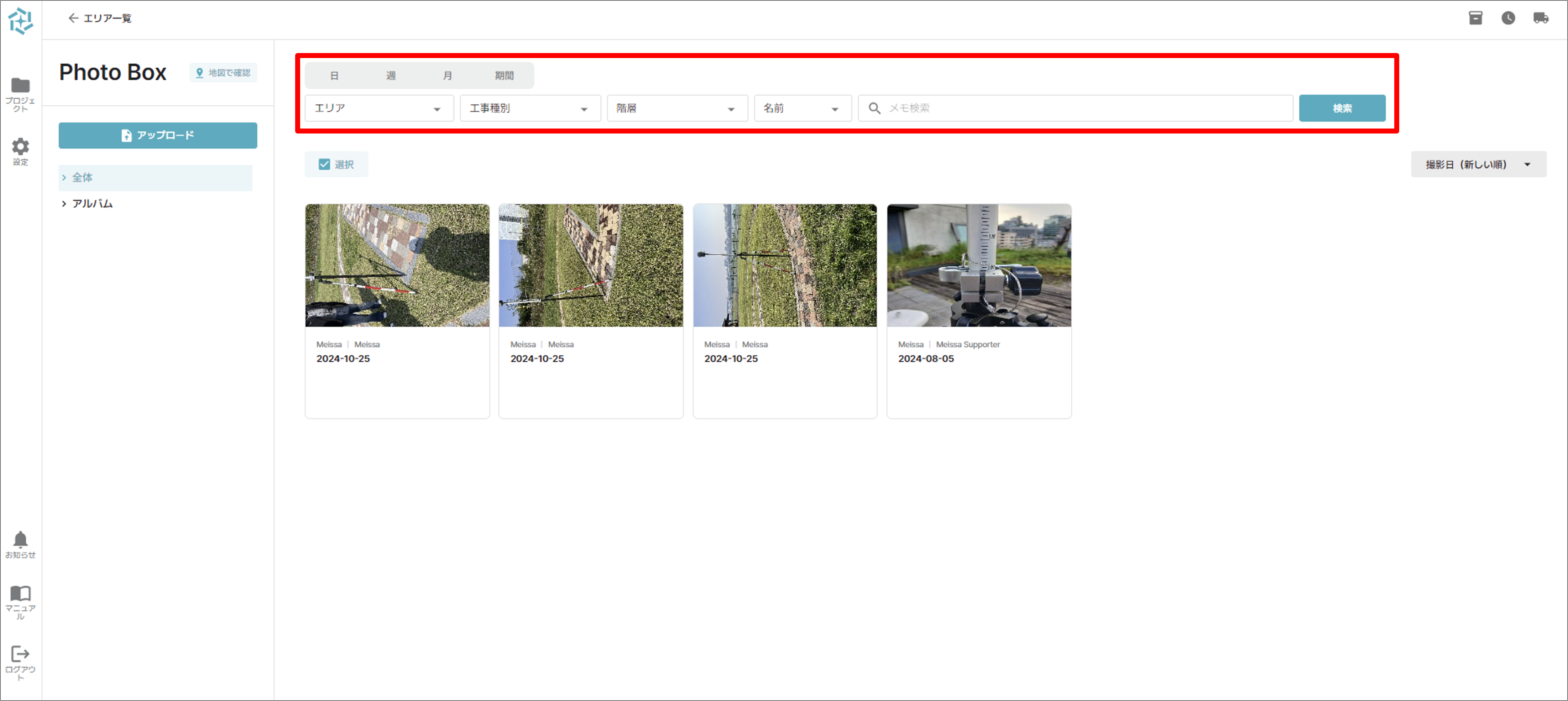This screenshot has width=1568, height=701.
Task: Click the truck icon
Action: (x=1540, y=18)
